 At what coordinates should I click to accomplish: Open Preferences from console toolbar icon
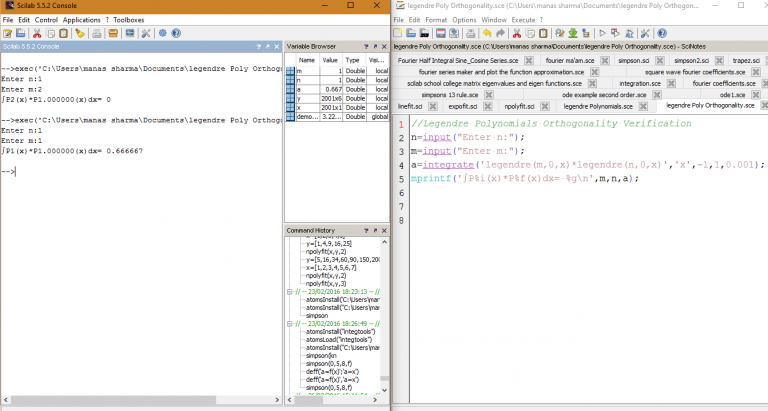[x=146, y=33]
